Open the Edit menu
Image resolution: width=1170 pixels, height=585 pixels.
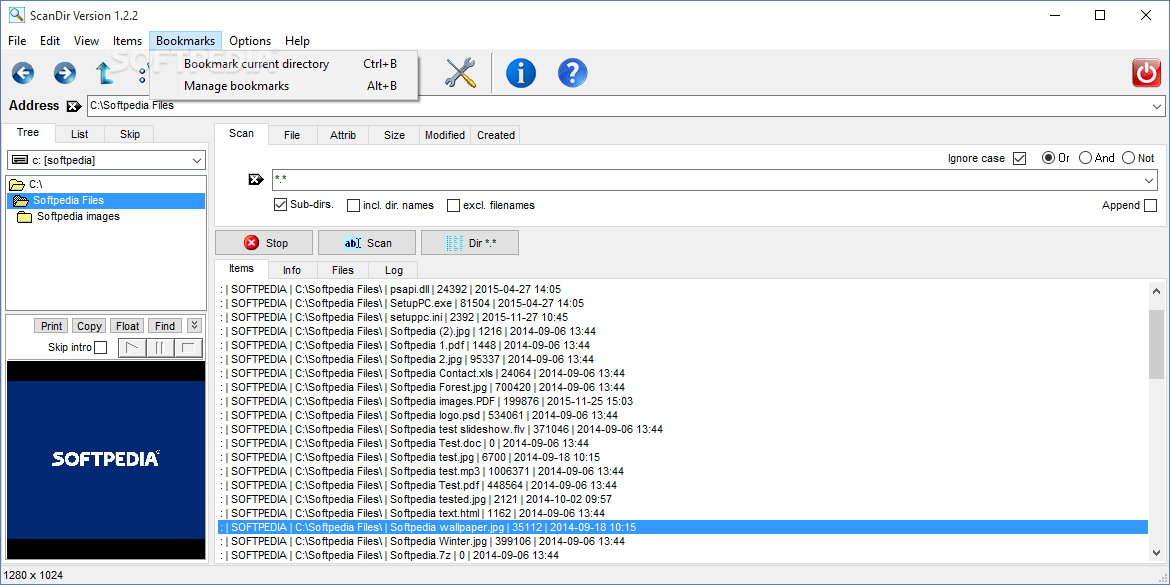point(50,41)
